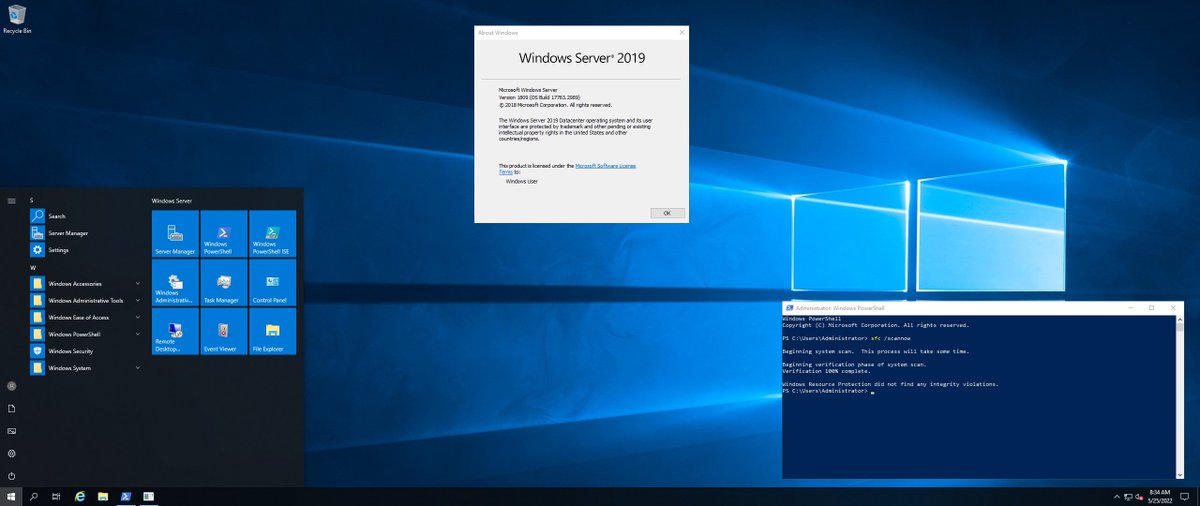Click the user account icon in Start
Image resolution: width=1200 pixels, height=506 pixels.
click(11, 386)
